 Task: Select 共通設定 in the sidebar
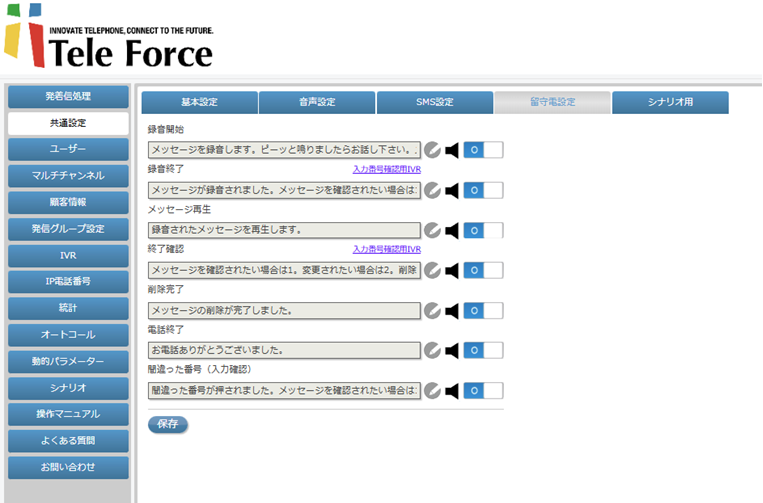tap(68, 123)
